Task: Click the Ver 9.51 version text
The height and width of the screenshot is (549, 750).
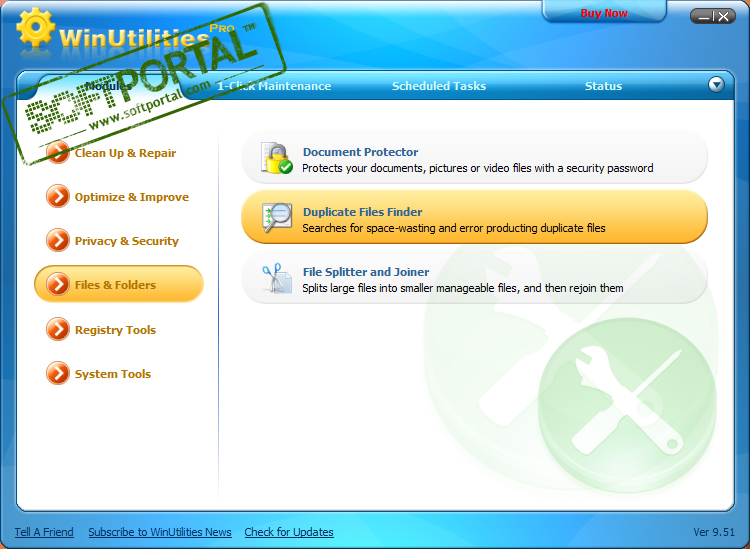Action: click(x=714, y=532)
